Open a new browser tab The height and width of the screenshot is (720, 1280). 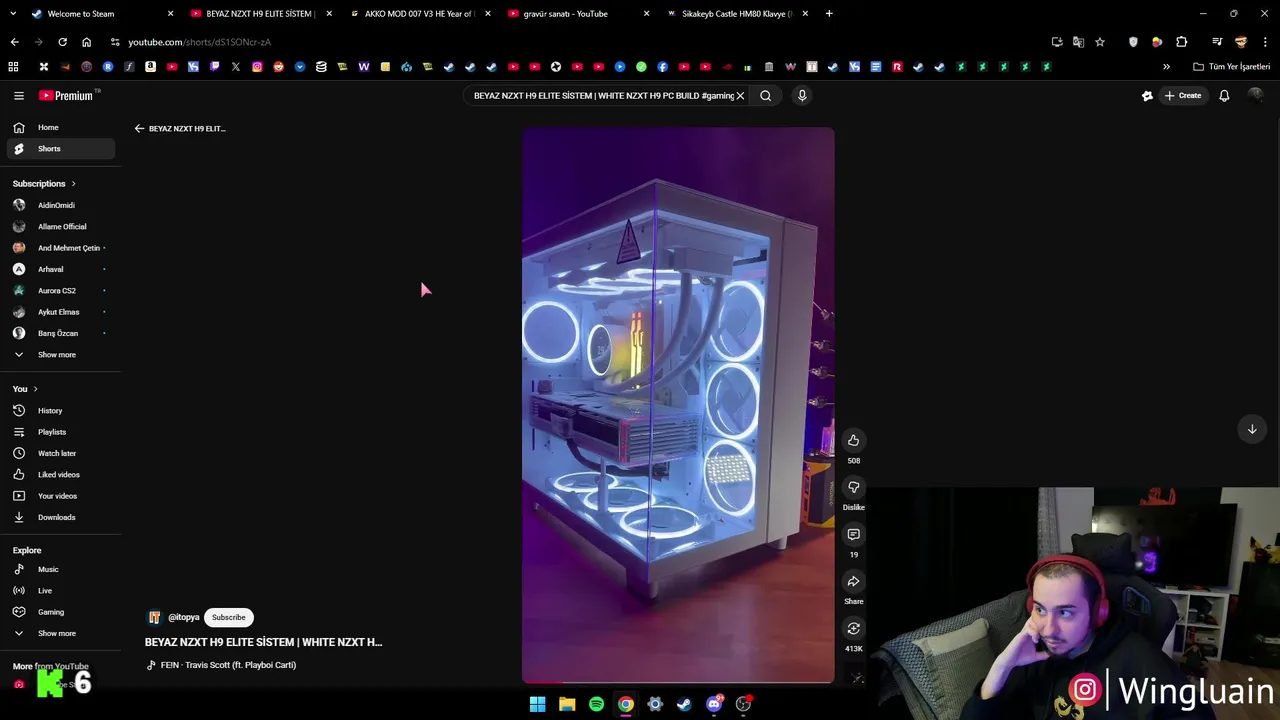[x=829, y=13]
